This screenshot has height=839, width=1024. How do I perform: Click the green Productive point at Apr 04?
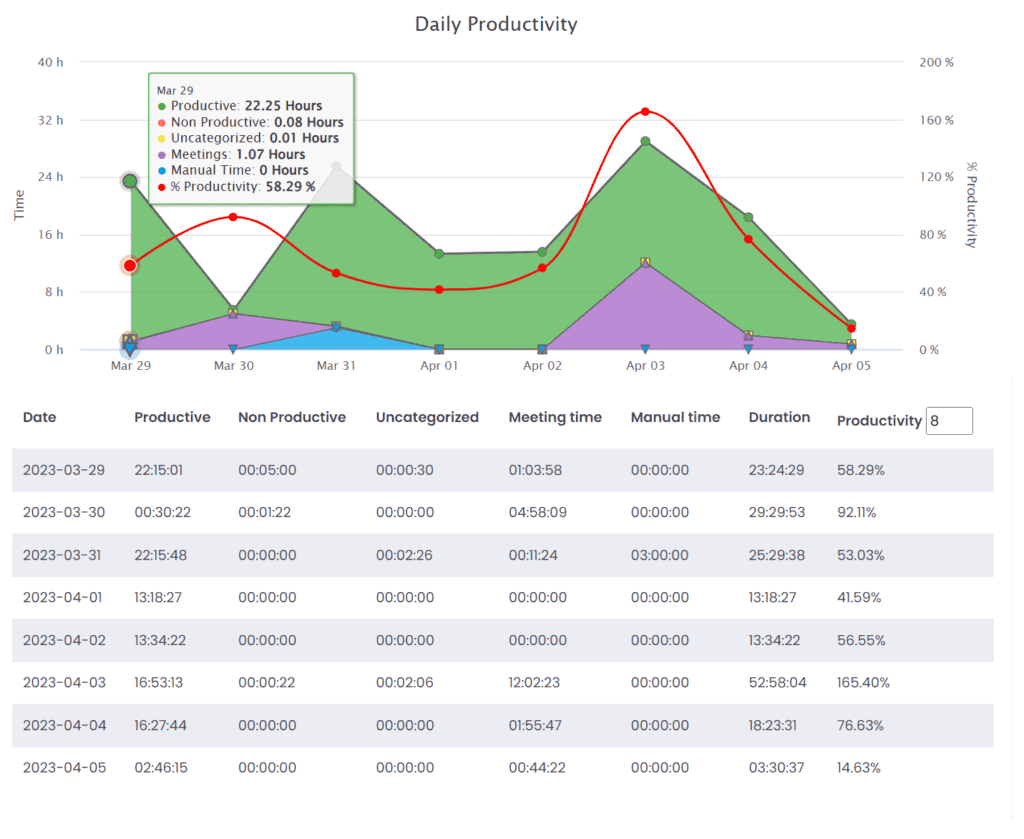tap(748, 217)
